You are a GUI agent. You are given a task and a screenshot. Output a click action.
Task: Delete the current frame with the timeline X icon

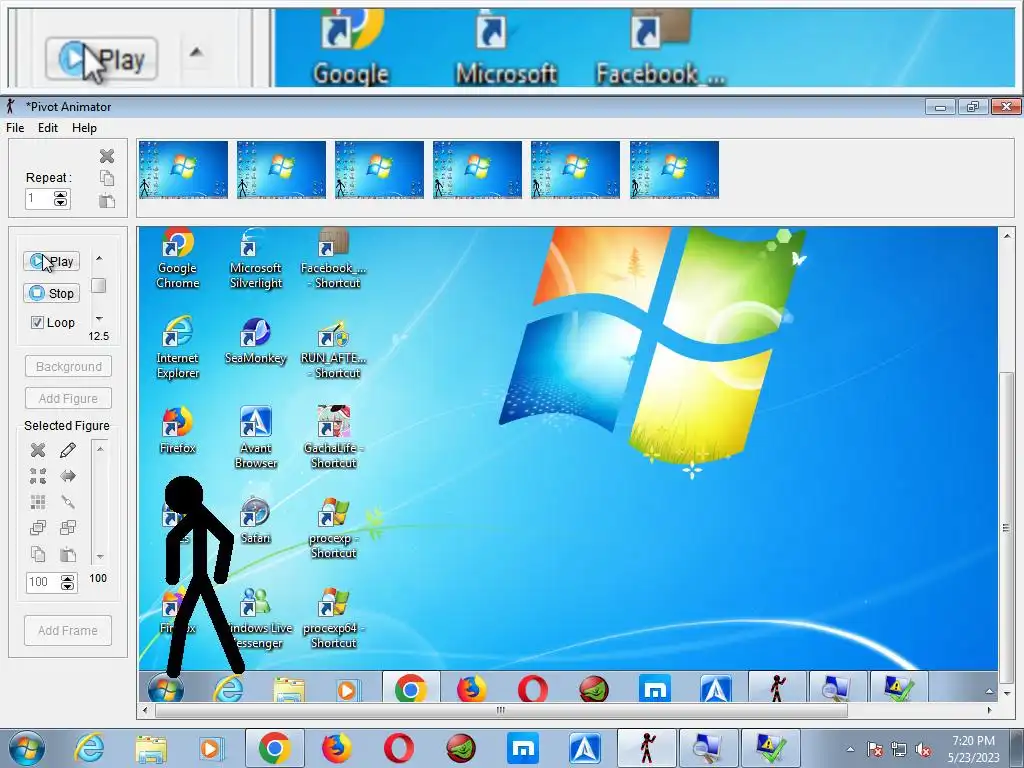point(107,156)
